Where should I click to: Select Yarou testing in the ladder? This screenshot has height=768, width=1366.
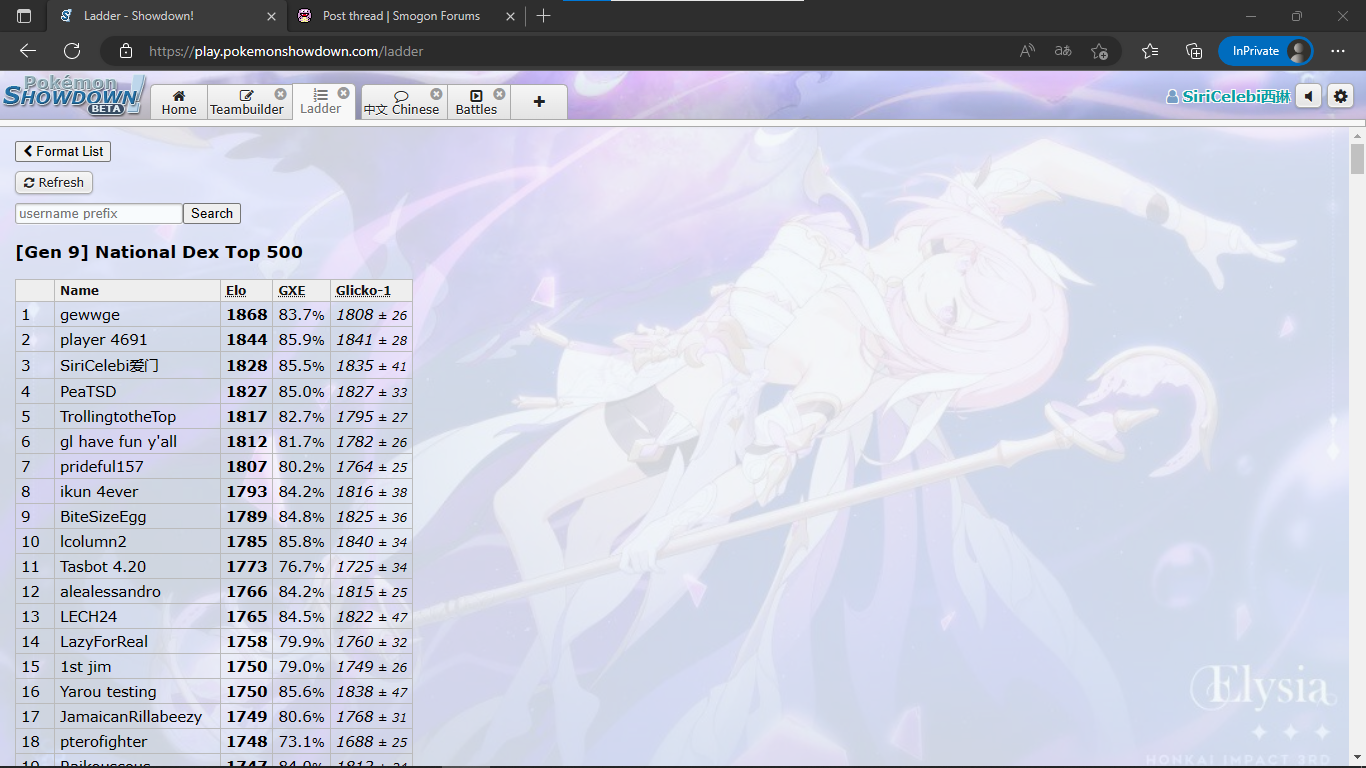(x=108, y=691)
